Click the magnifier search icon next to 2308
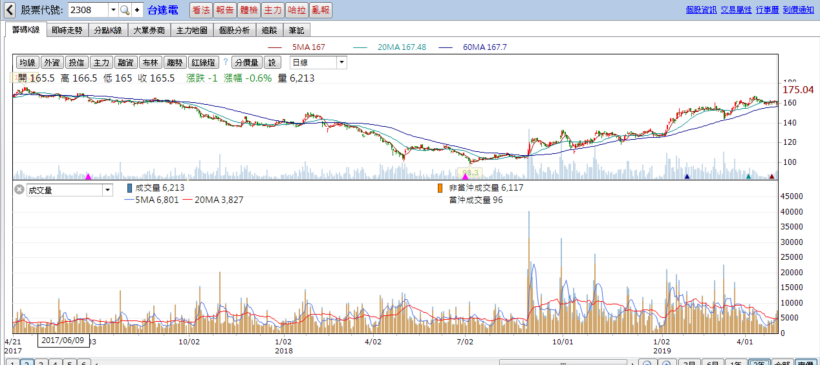The width and height of the screenshot is (820, 365). [125, 10]
